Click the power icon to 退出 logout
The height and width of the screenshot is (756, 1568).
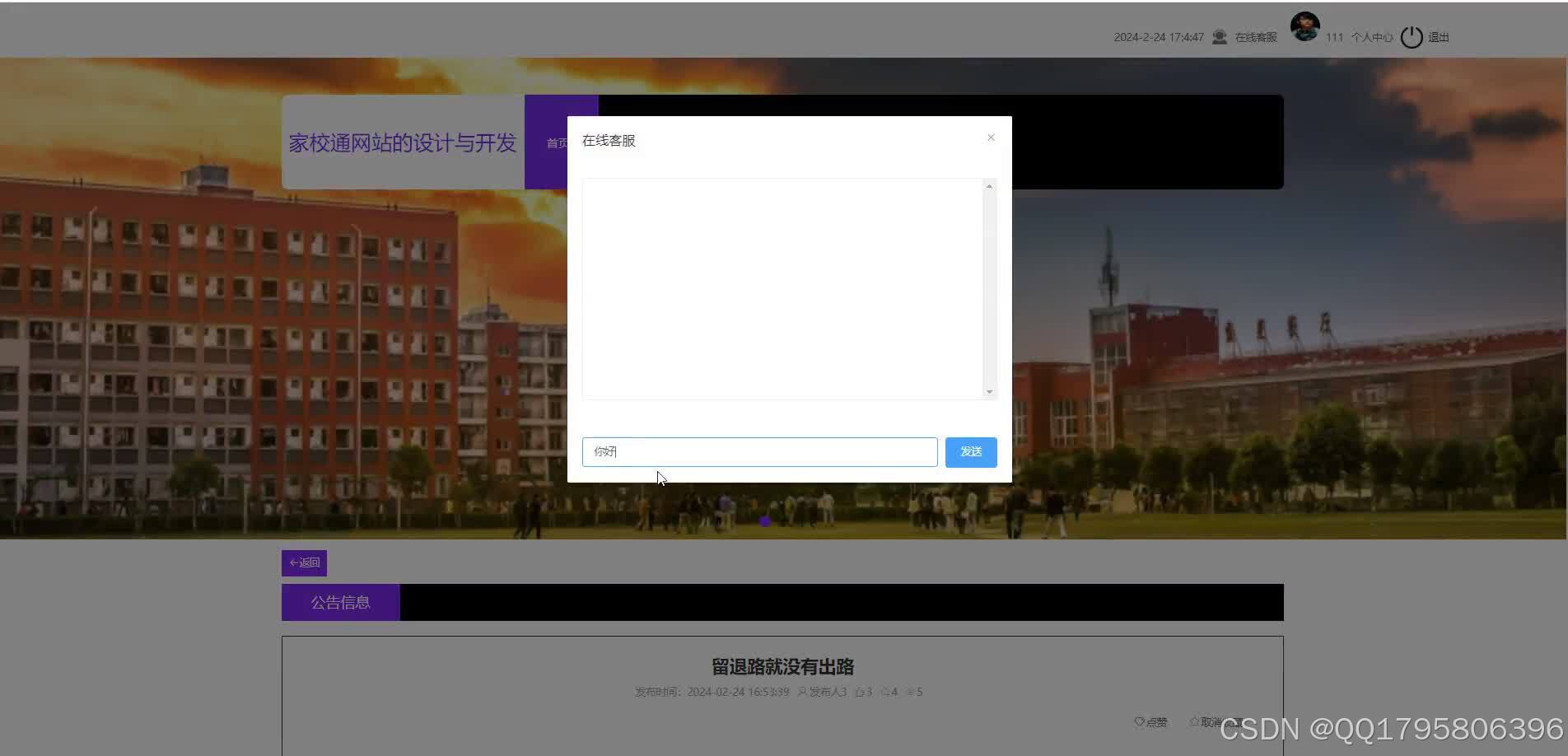(1411, 36)
